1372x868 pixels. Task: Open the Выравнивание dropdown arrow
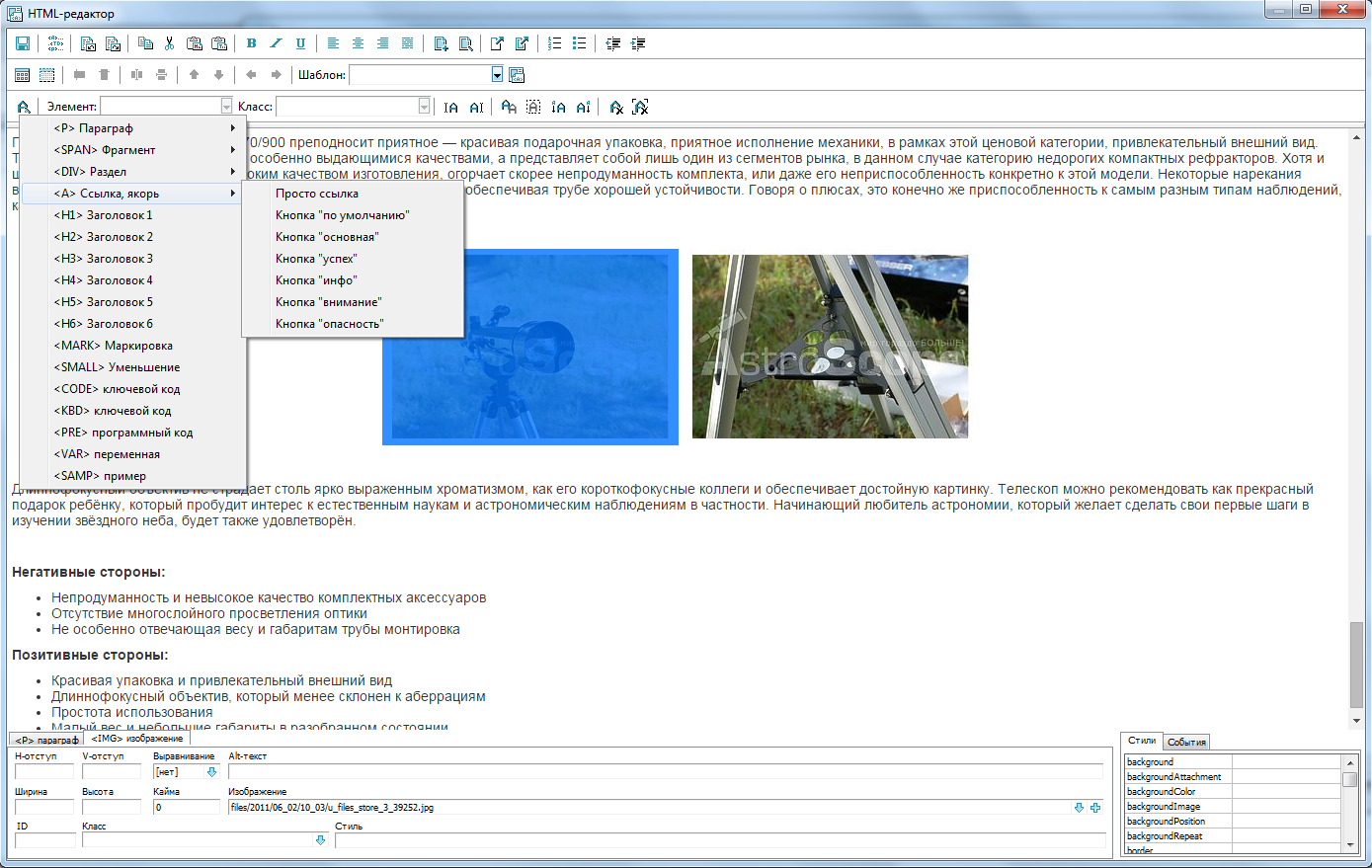pyautogui.click(x=211, y=772)
